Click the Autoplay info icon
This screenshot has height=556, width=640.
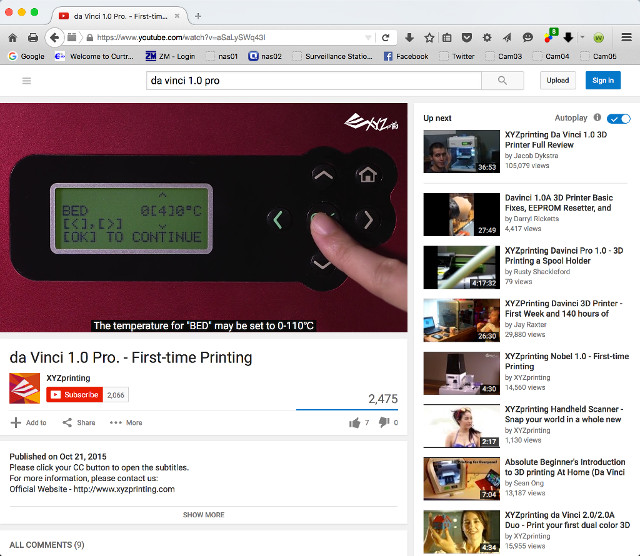click(x=597, y=118)
